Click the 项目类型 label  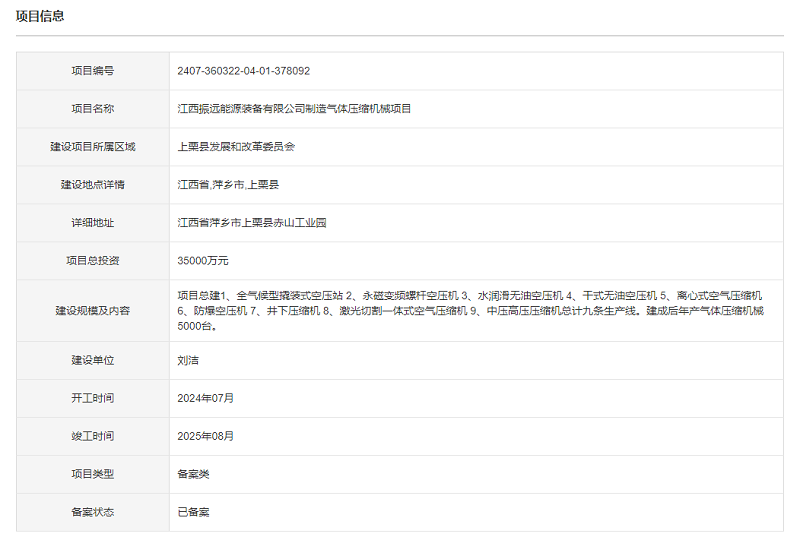click(93, 474)
